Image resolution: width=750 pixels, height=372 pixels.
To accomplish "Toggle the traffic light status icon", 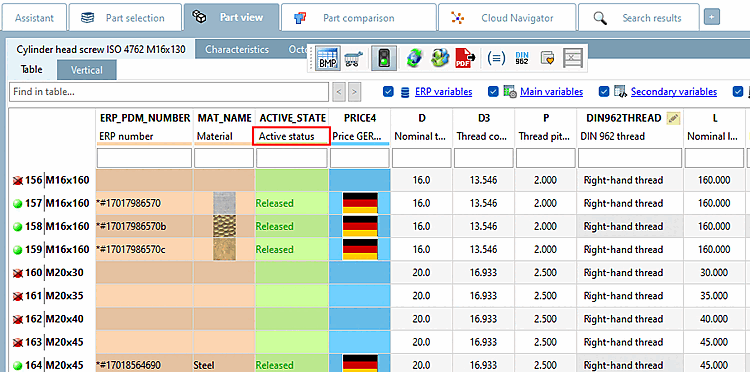I will [384, 58].
